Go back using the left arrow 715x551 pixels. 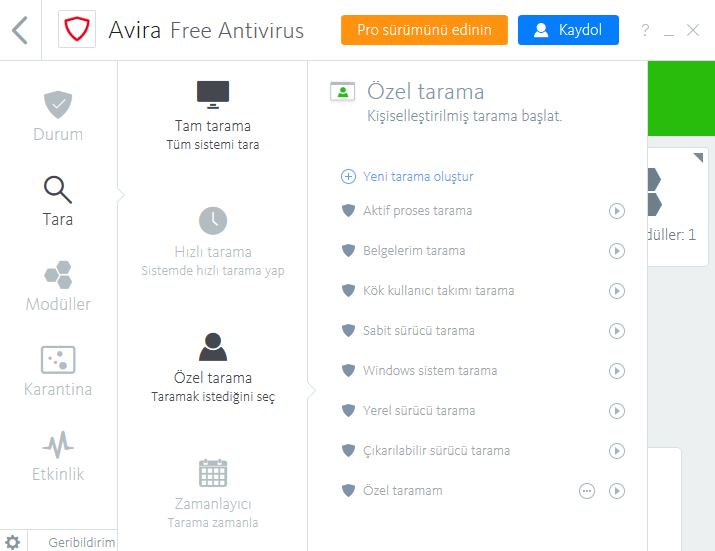[x=20, y=30]
